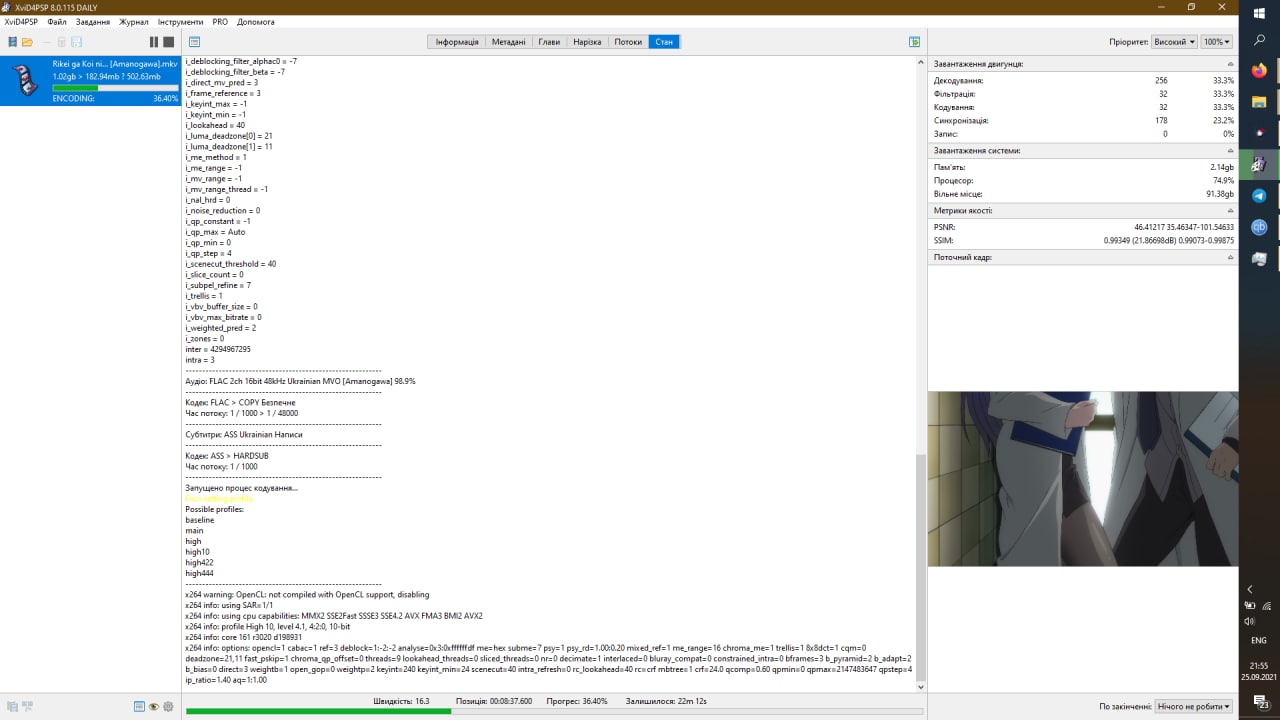This screenshot has width=1280, height=720.
Task: Switch to the Потоки tab
Action: click(x=628, y=42)
